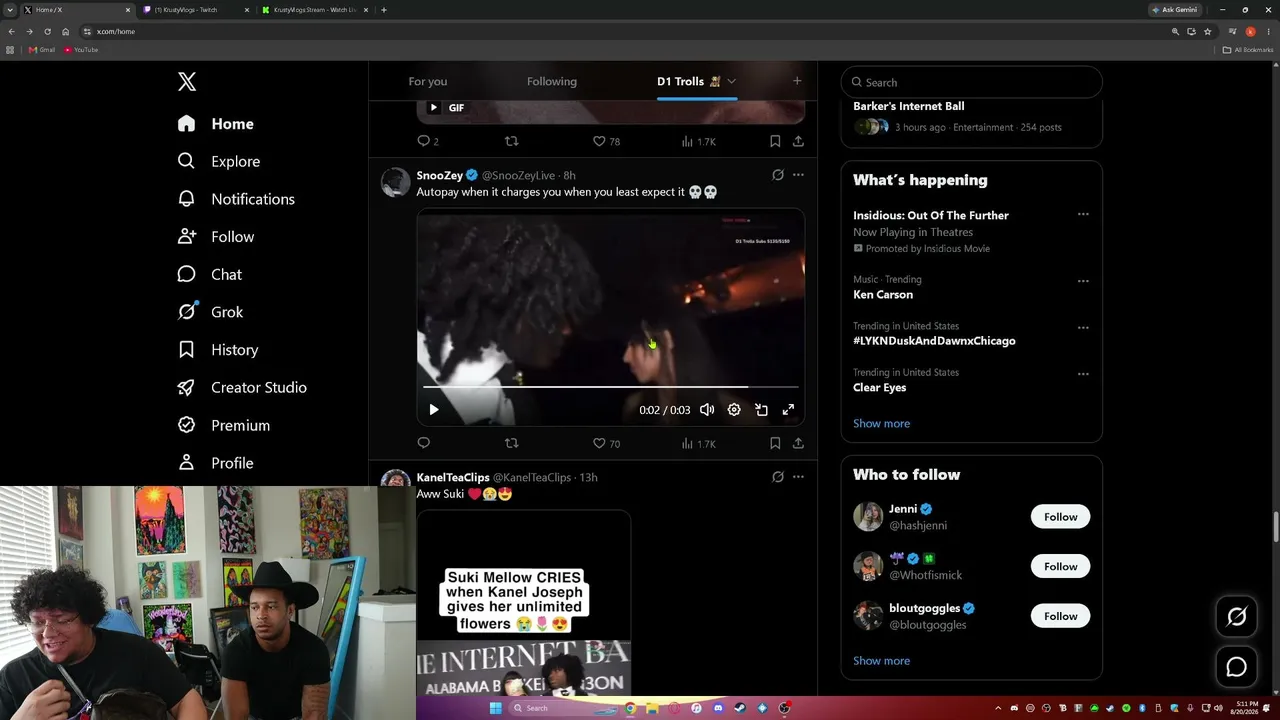Image resolution: width=1280 pixels, height=720 pixels.
Task: Open the floating chat messages button
Action: tap(1236, 667)
